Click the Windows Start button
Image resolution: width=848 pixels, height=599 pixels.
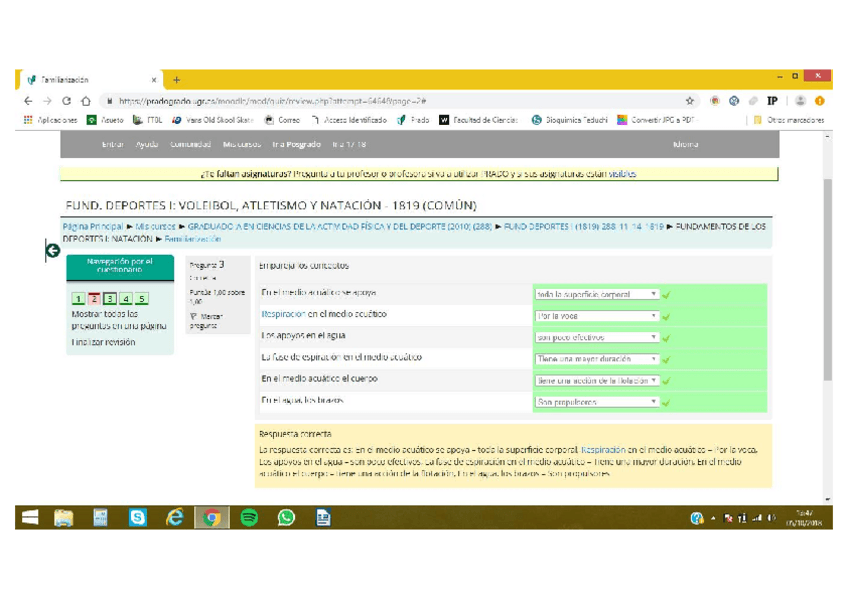31,517
